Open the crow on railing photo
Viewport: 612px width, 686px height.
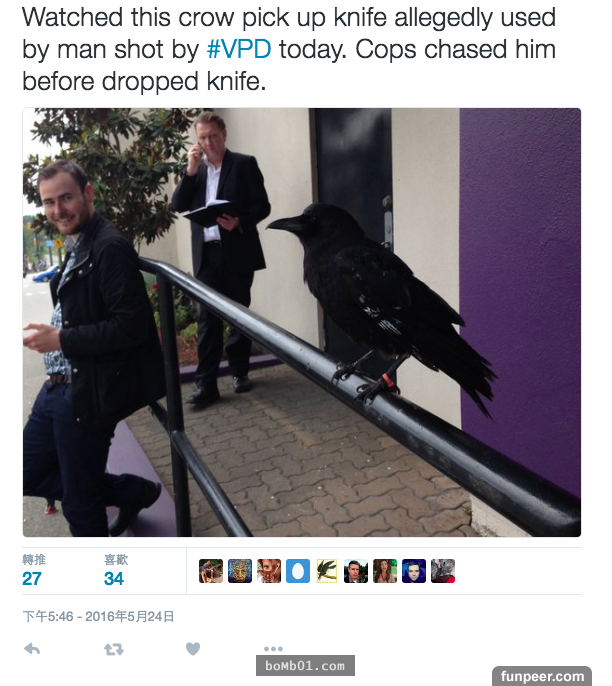coord(302,322)
